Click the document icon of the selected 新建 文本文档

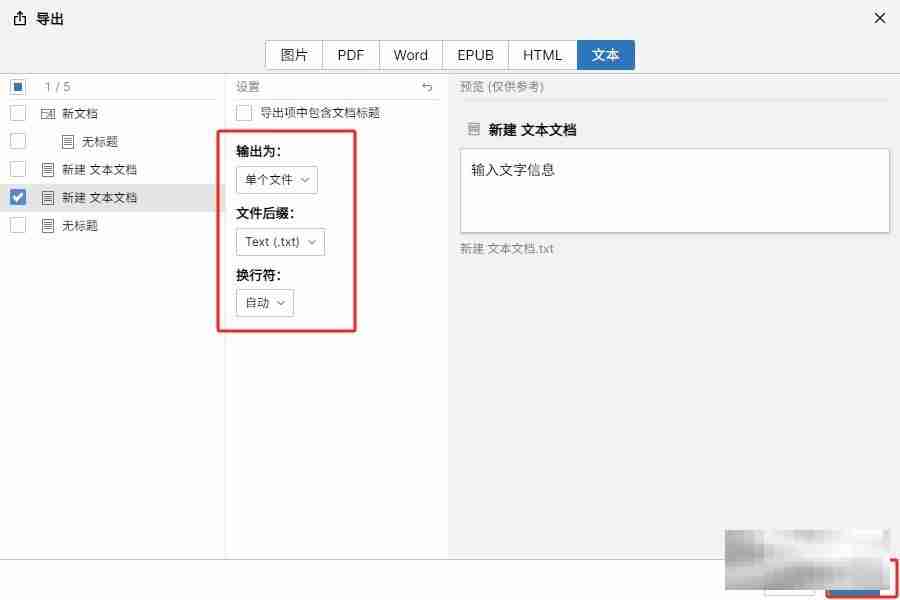pyautogui.click(x=47, y=197)
